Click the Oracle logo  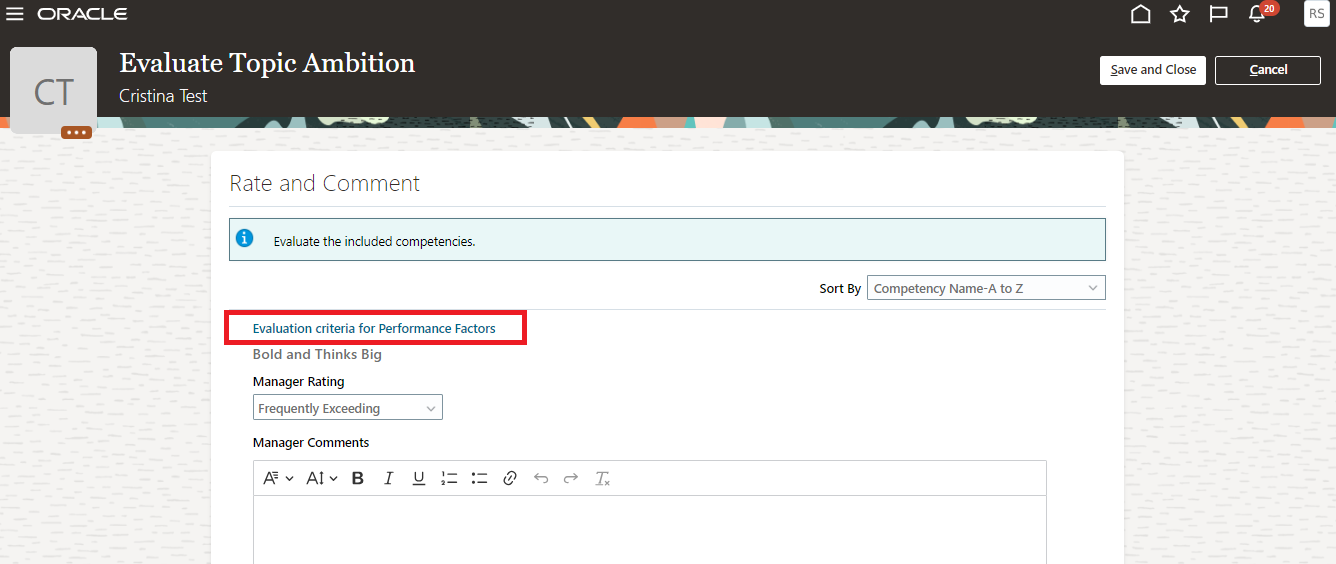82,14
